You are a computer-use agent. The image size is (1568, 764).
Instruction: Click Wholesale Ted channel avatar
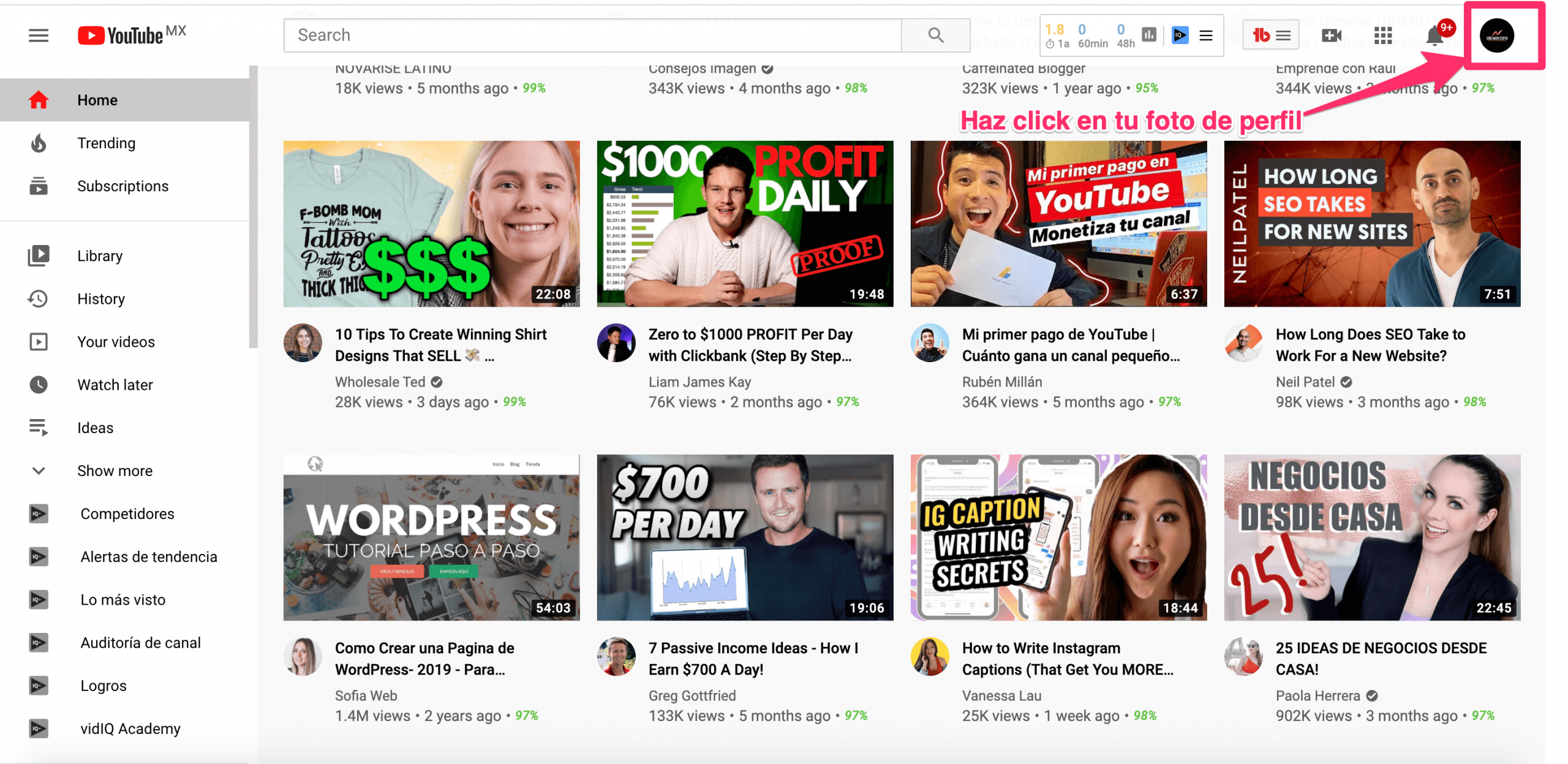click(x=303, y=343)
